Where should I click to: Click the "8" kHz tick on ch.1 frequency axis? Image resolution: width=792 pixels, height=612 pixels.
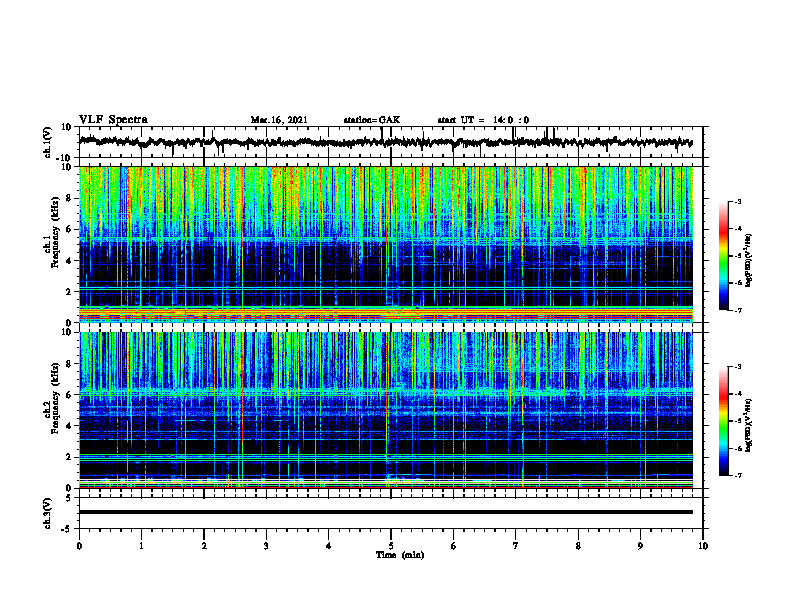(70, 198)
